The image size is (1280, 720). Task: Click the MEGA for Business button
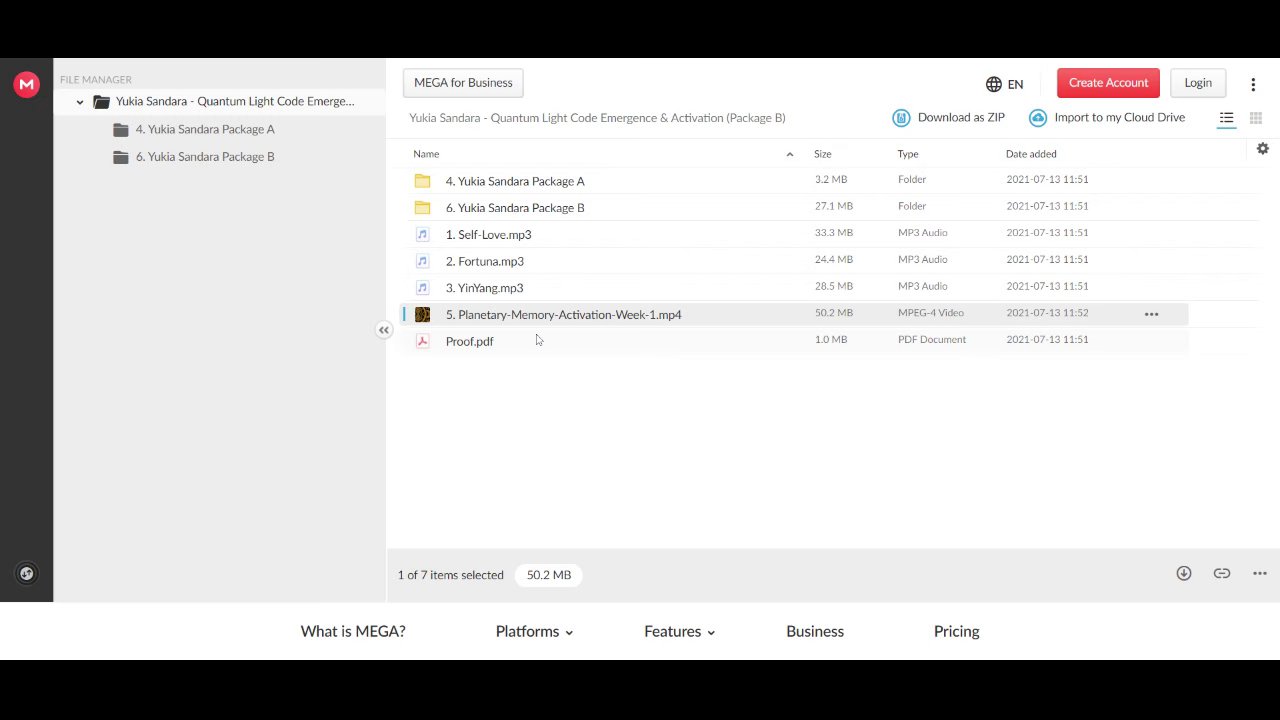463,83
